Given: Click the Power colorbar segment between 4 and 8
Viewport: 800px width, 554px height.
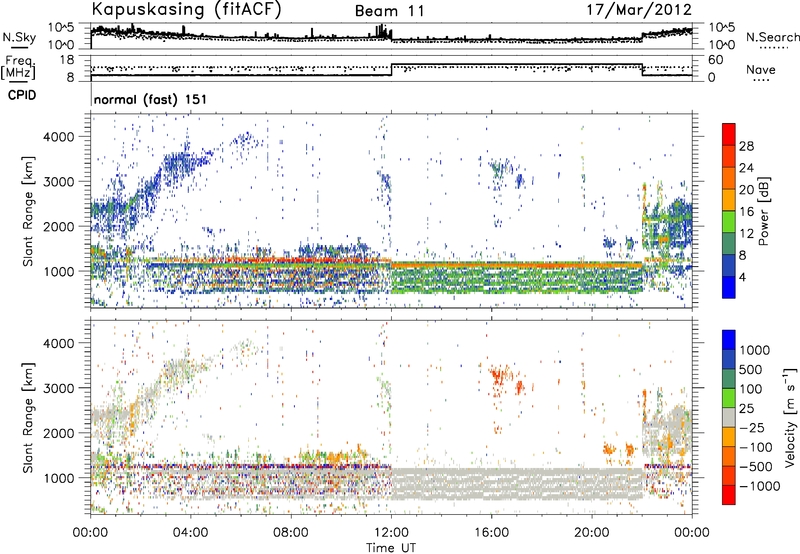Looking at the screenshot, I should tap(729, 265).
